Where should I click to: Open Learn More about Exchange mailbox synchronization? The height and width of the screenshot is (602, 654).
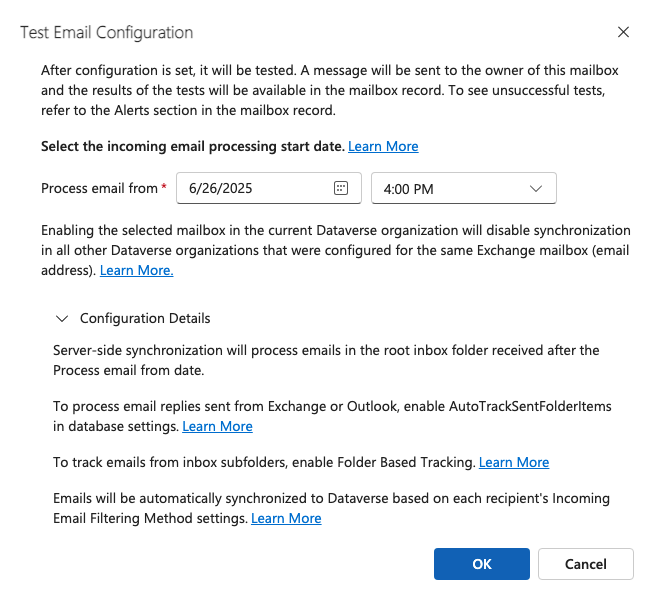137,270
